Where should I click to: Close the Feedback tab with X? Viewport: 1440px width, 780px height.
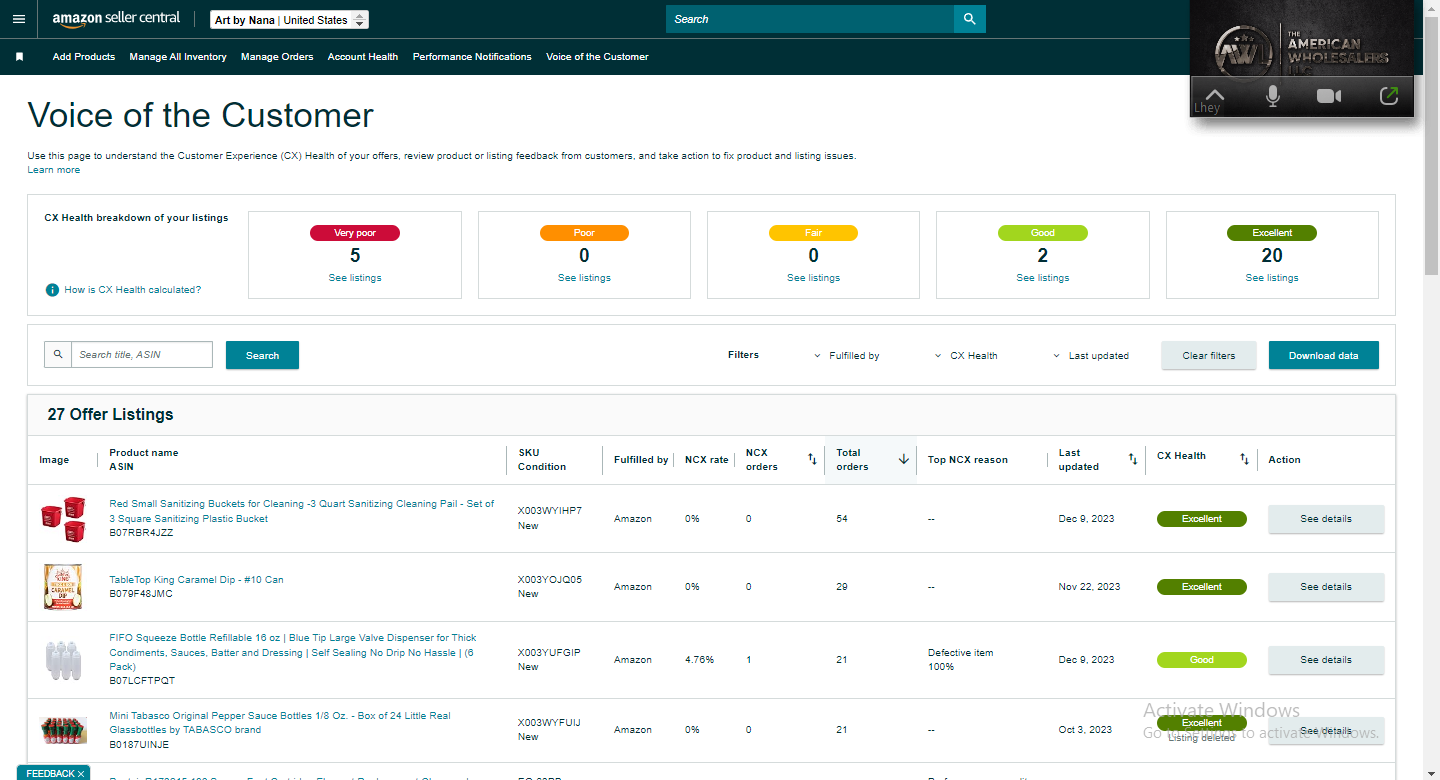[x=81, y=774]
